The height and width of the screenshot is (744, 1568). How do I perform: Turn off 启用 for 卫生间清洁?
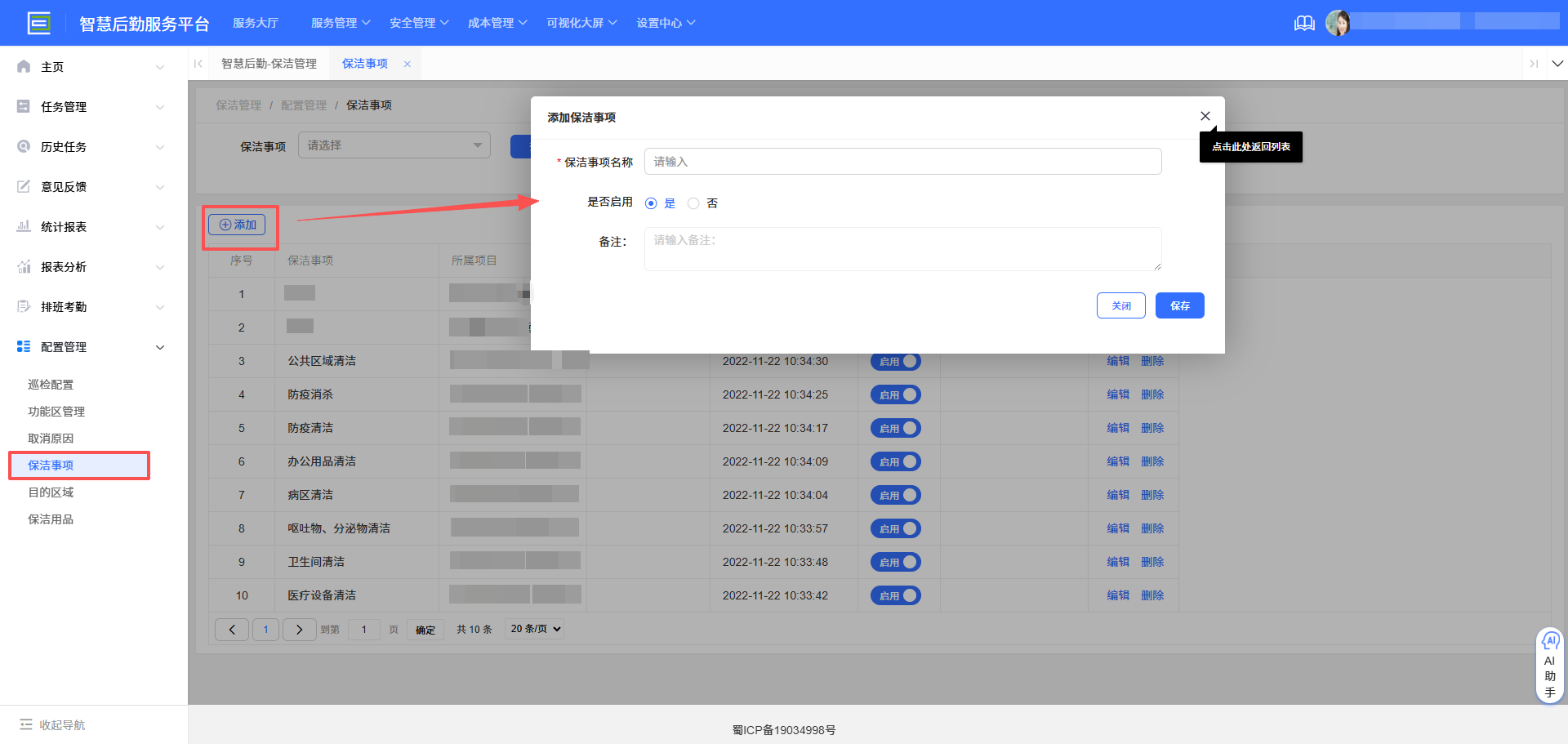[895, 561]
